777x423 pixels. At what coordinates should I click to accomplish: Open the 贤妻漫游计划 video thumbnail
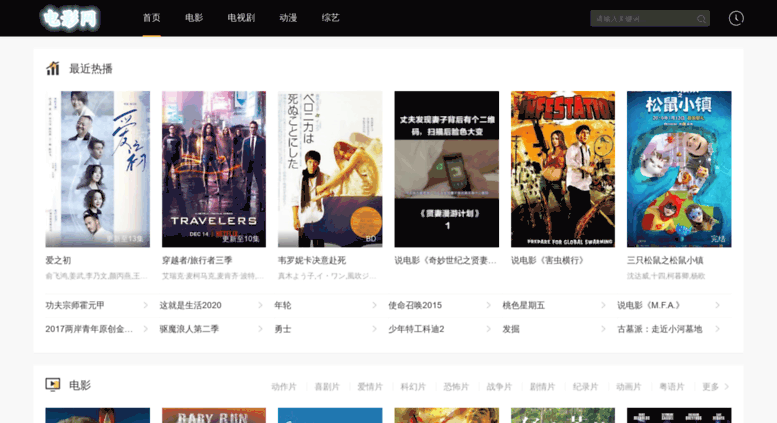[446, 169]
